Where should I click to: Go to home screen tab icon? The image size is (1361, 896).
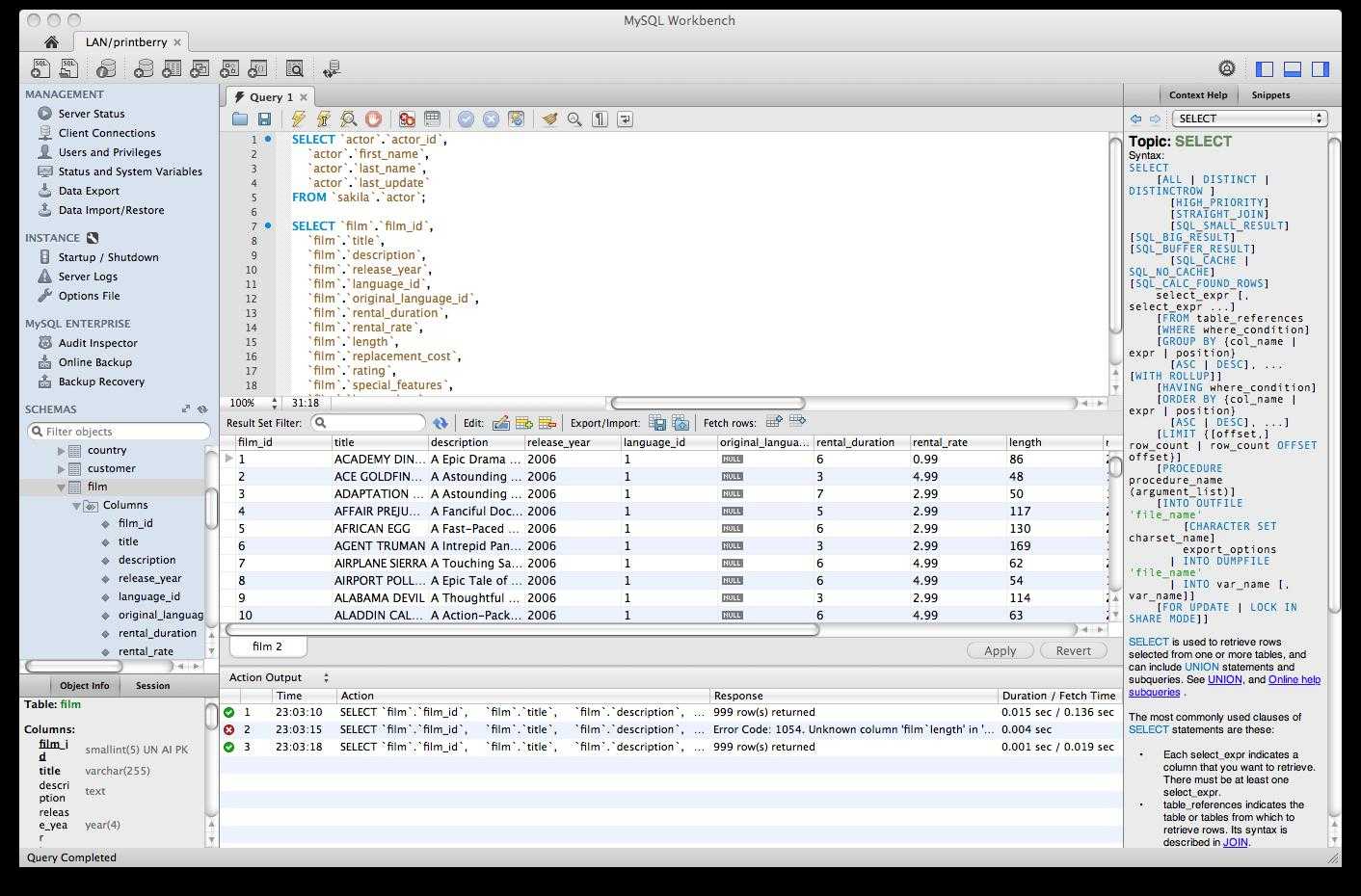[51, 42]
